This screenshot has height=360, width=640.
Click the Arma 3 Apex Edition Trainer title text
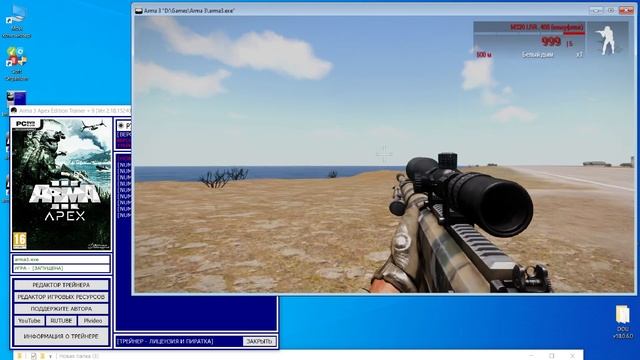coord(74,111)
